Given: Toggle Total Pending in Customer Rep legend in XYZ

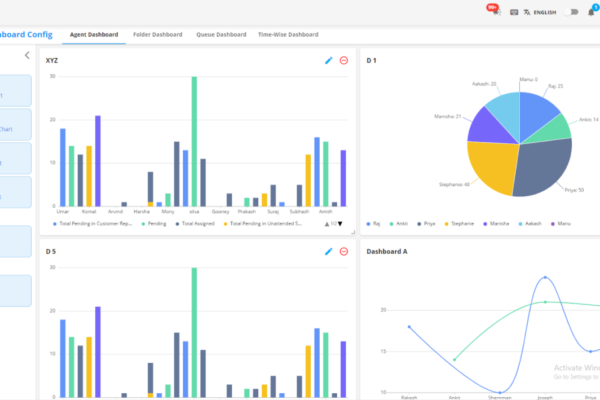Looking at the screenshot, I should pos(92,224).
